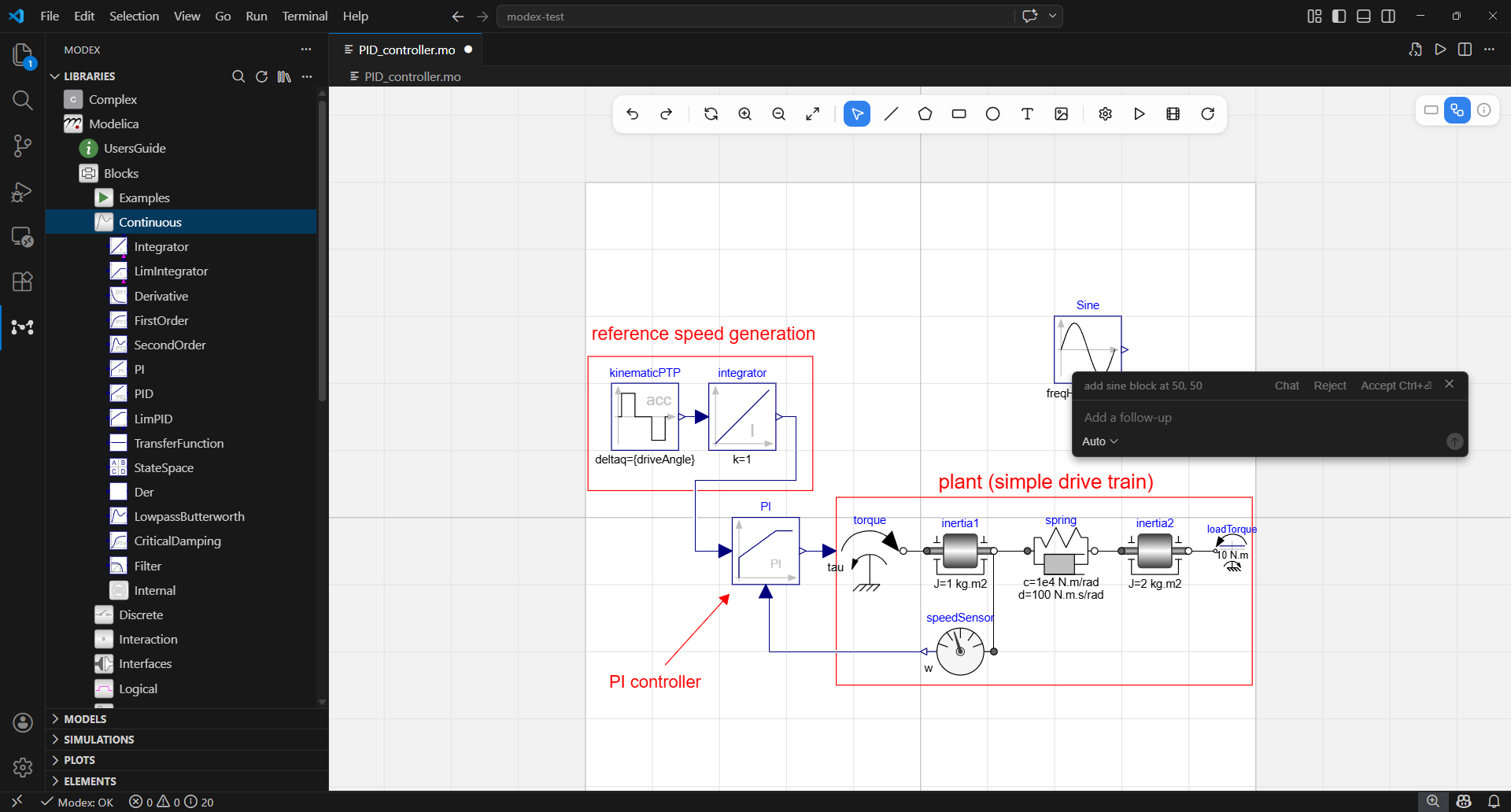Reject the sine block suggestion
1511x812 pixels.
pyautogui.click(x=1329, y=385)
